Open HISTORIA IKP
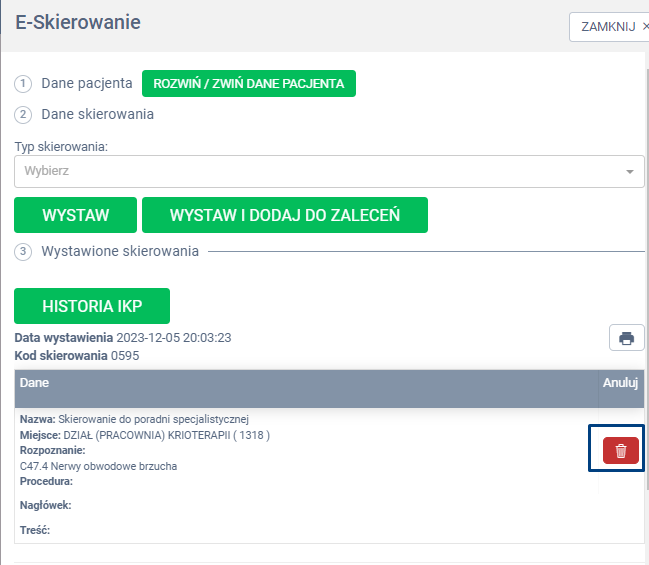Screen dimensions: 649x565 pos(92,306)
